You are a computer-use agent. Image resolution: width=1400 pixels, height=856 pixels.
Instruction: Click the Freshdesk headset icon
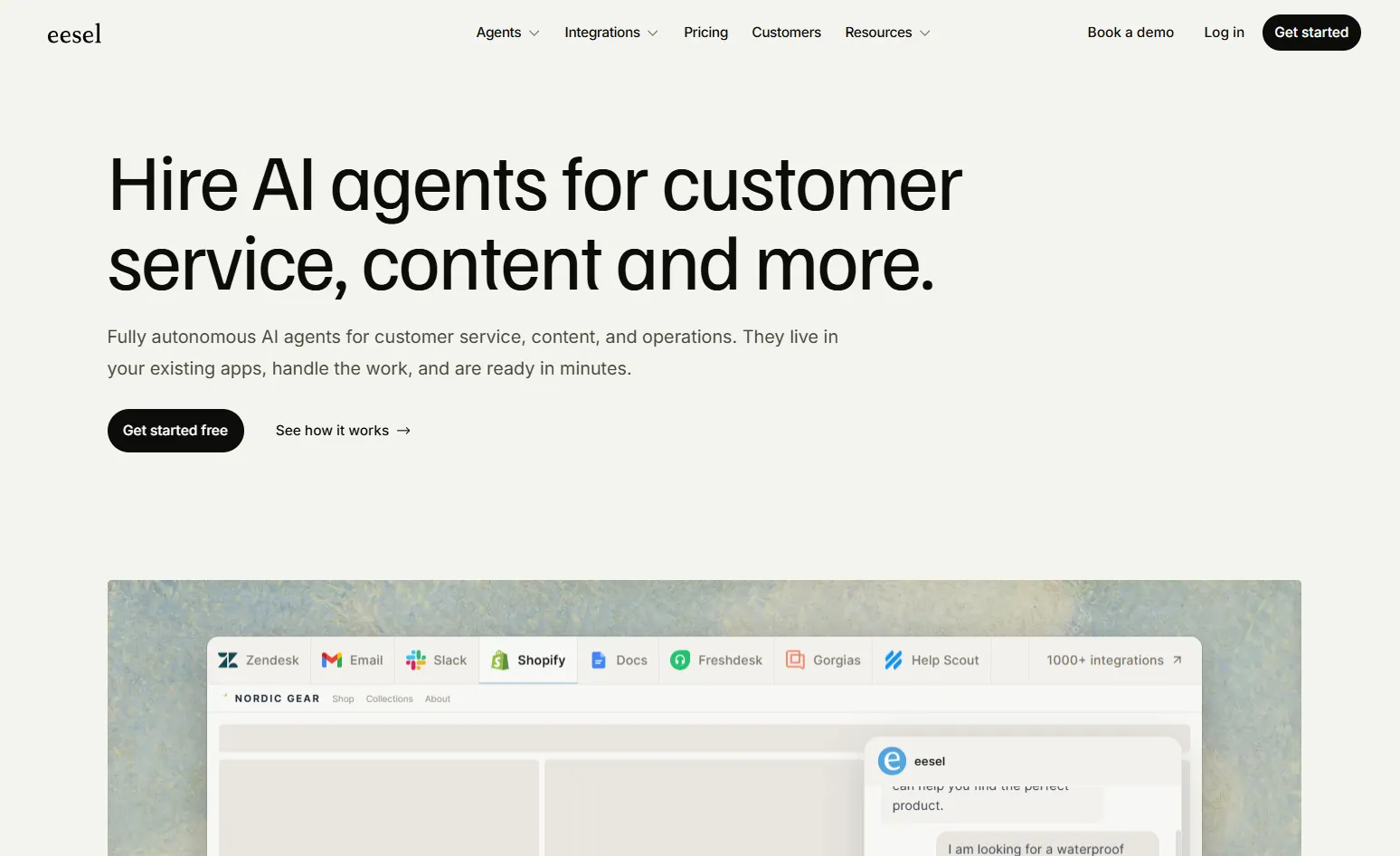(680, 661)
